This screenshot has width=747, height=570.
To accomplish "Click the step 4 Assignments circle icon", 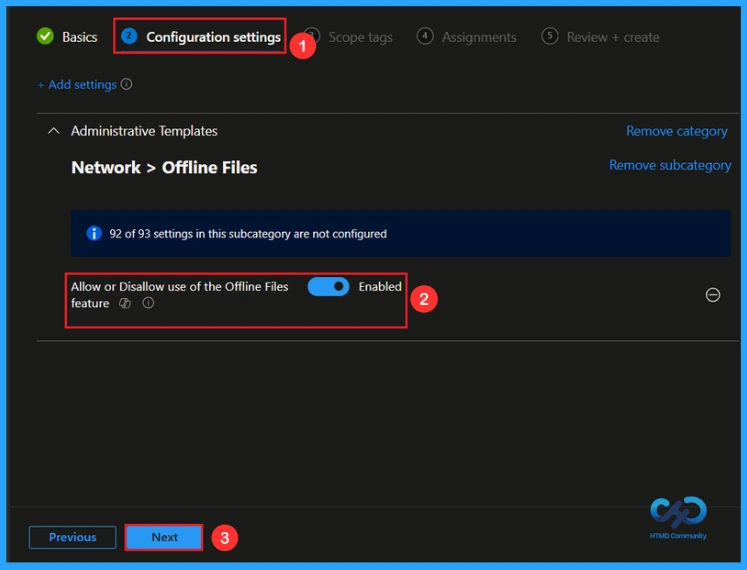I will (425, 36).
